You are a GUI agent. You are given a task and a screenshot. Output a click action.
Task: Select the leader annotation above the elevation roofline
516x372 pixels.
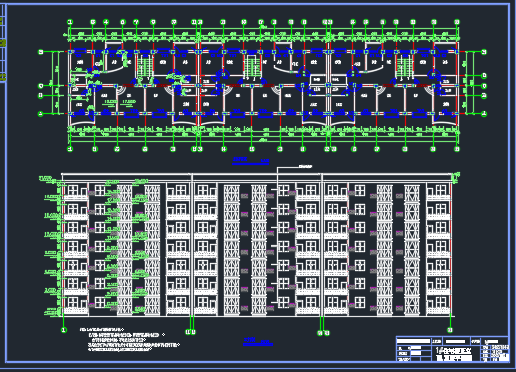[x=305, y=166]
